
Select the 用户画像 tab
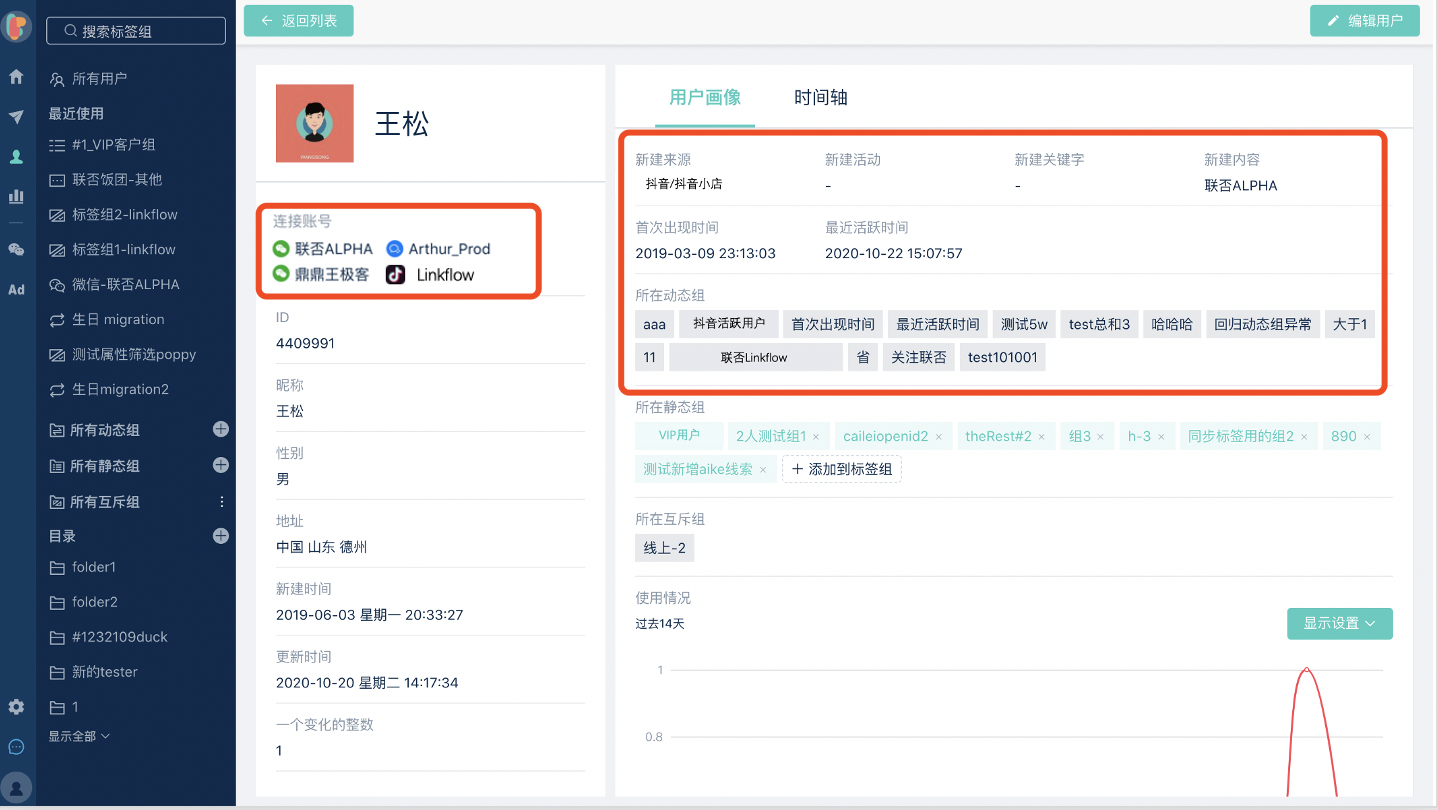pos(705,98)
